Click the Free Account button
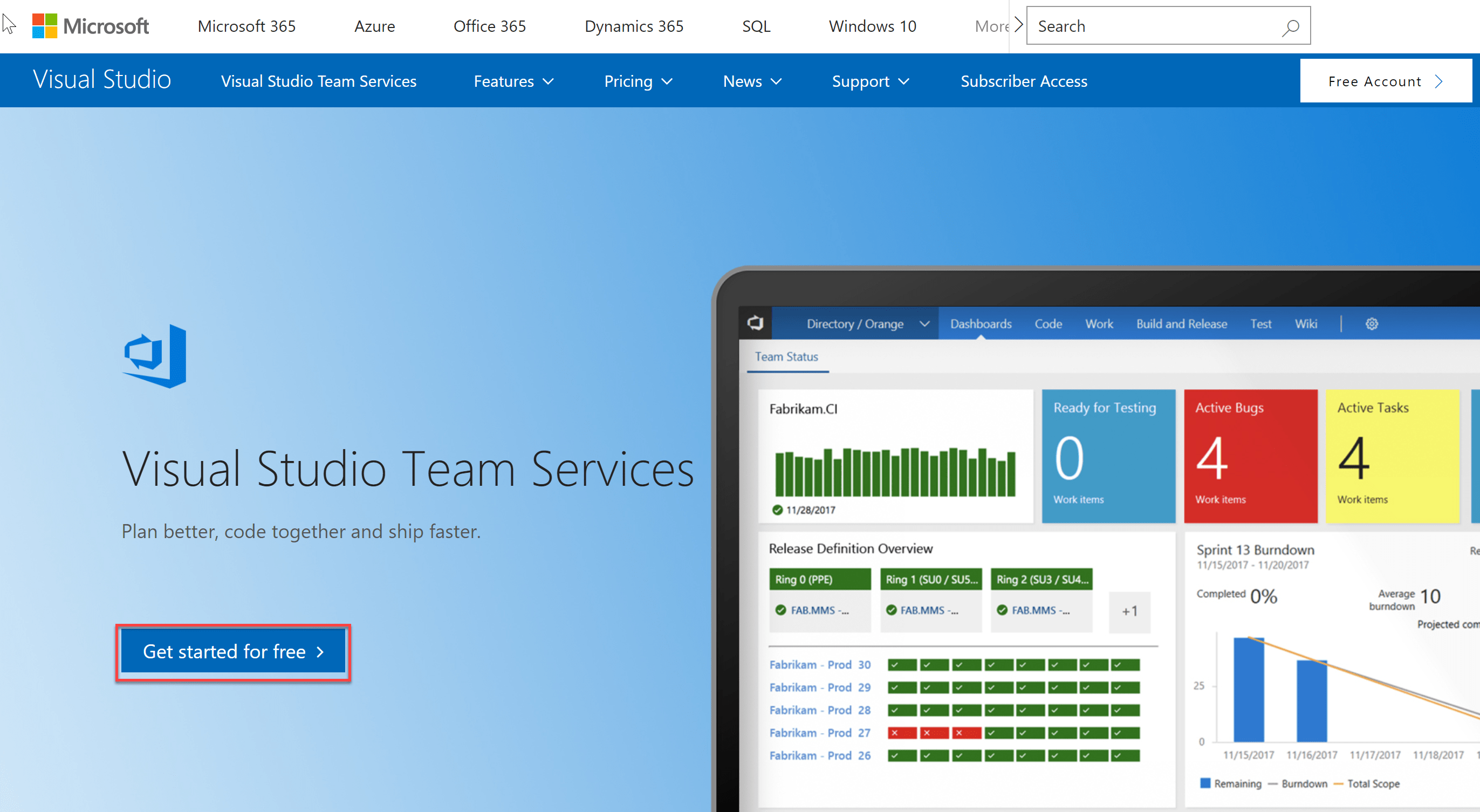This screenshot has width=1480, height=812. 1385,81
